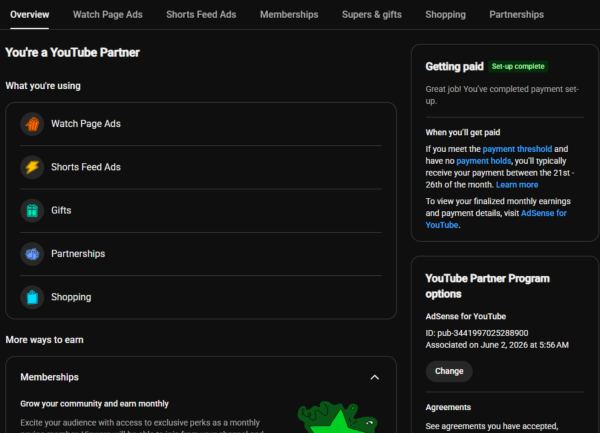Click the ID pub-3441997025288900 text
600x433 pixels.
pyautogui.click(x=477, y=333)
